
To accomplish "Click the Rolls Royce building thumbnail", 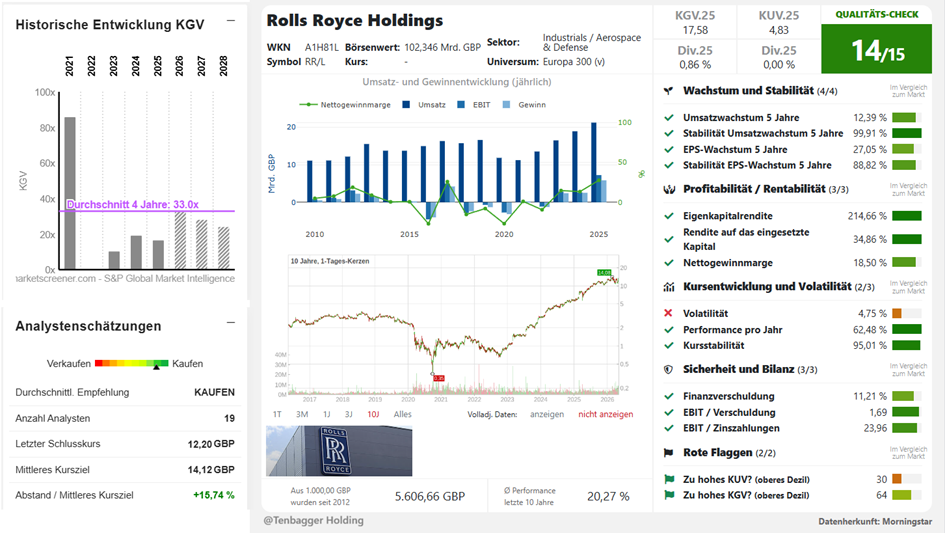I will click(339, 451).
